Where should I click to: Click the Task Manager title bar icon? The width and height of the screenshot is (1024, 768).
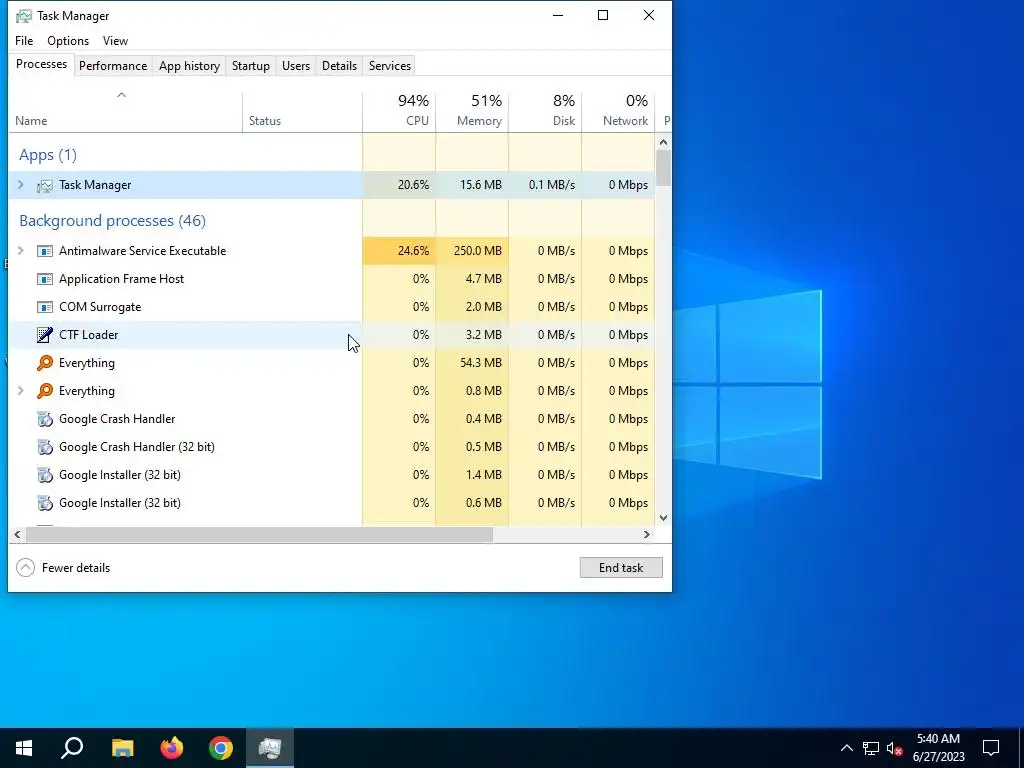point(24,16)
